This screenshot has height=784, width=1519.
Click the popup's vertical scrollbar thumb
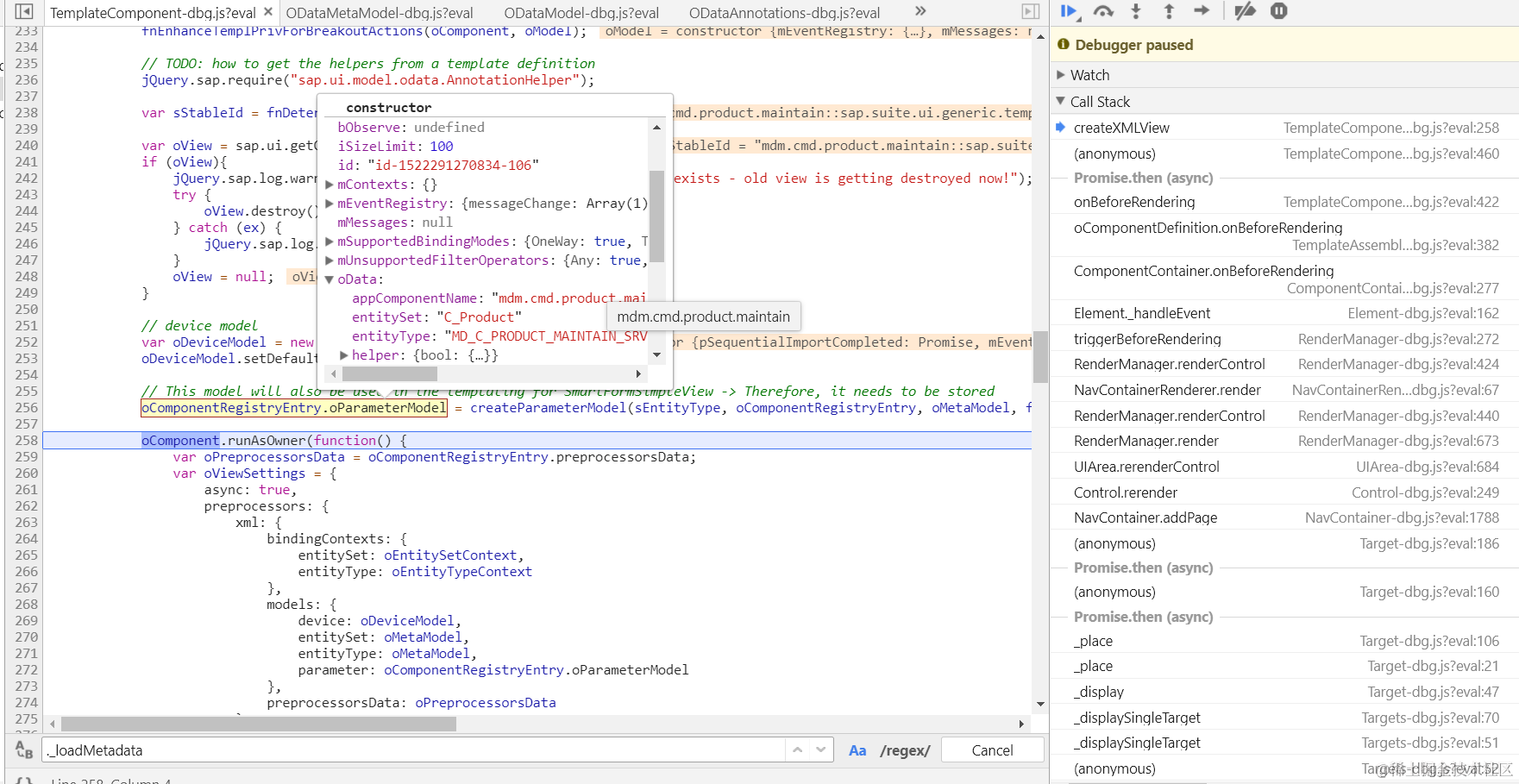click(x=656, y=216)
